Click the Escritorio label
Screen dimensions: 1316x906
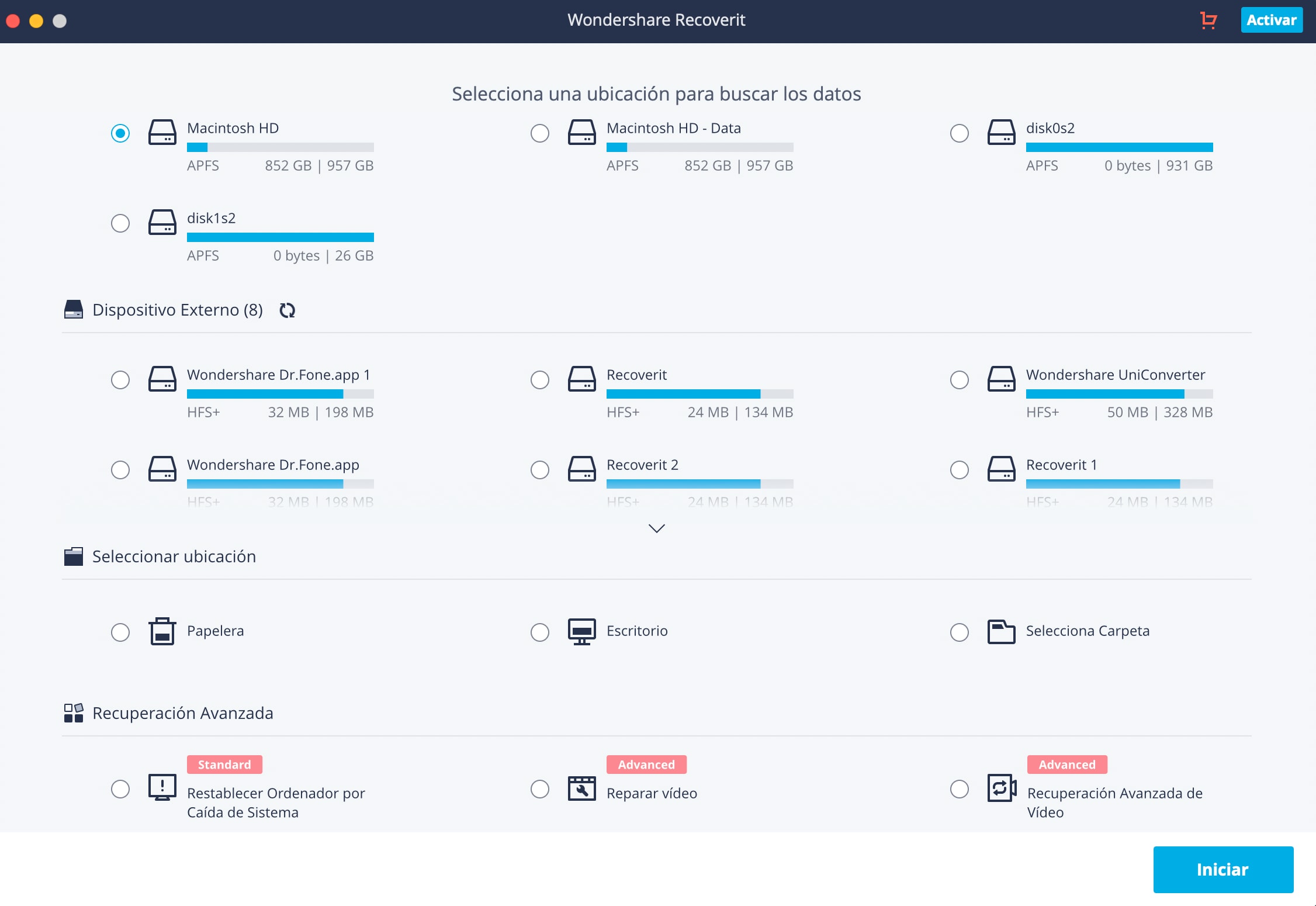(637, 631)
